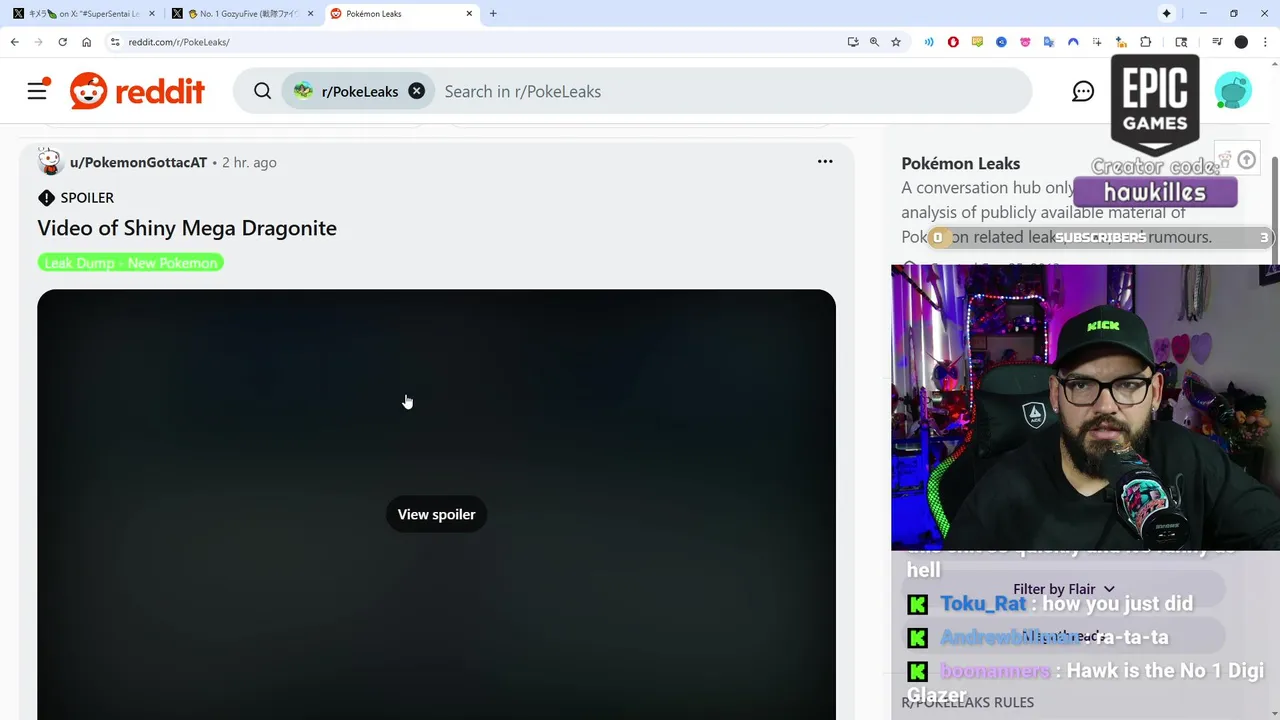Open the Chrome three-dot menu
1280x720 pixels.
coord(1265,42)
